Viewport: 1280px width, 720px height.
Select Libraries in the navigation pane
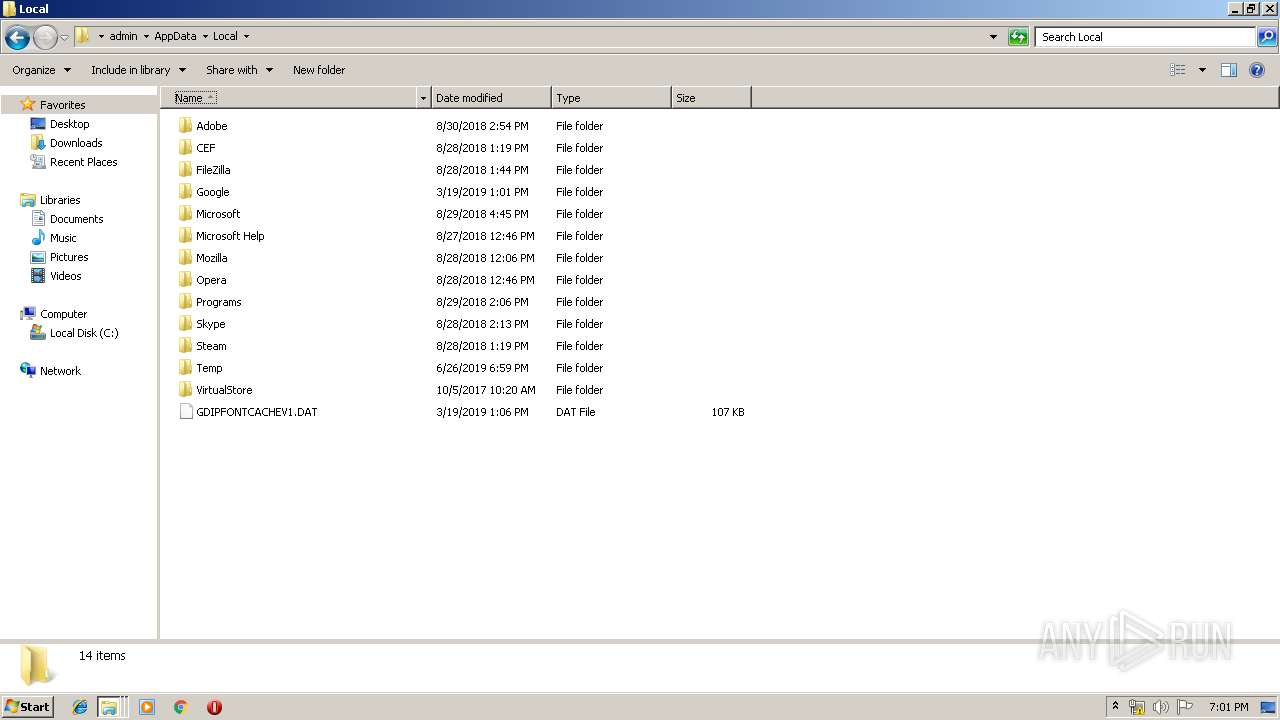point(60,200)
